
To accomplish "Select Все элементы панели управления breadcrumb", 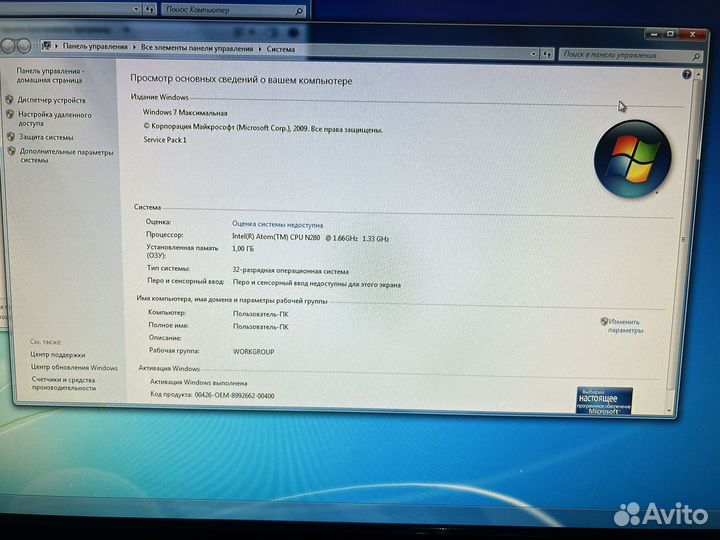I will (196, 47).
